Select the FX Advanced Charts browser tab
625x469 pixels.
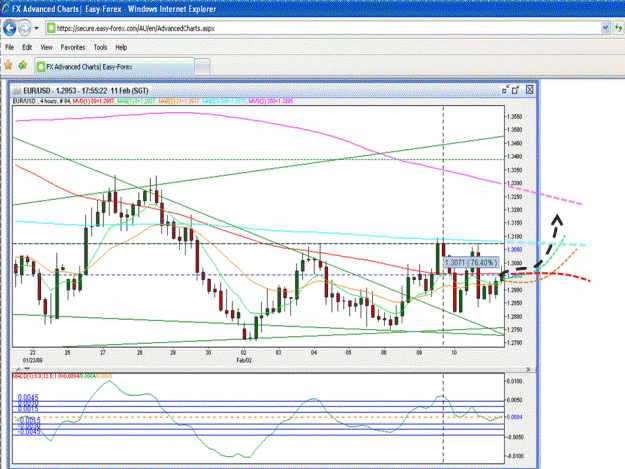click(114, 67)
